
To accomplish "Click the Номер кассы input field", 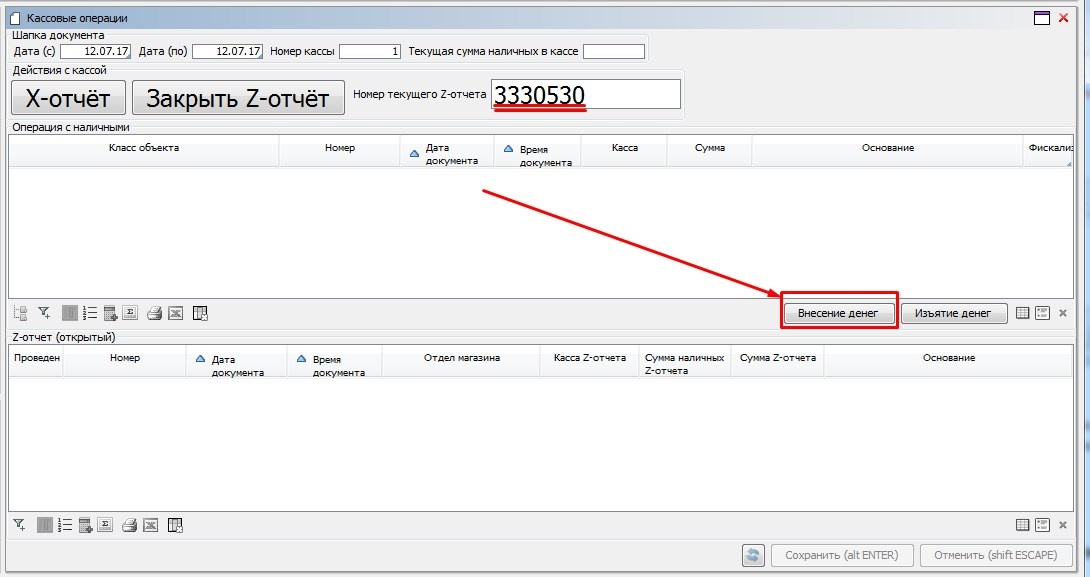I will [x=371, y=51].
